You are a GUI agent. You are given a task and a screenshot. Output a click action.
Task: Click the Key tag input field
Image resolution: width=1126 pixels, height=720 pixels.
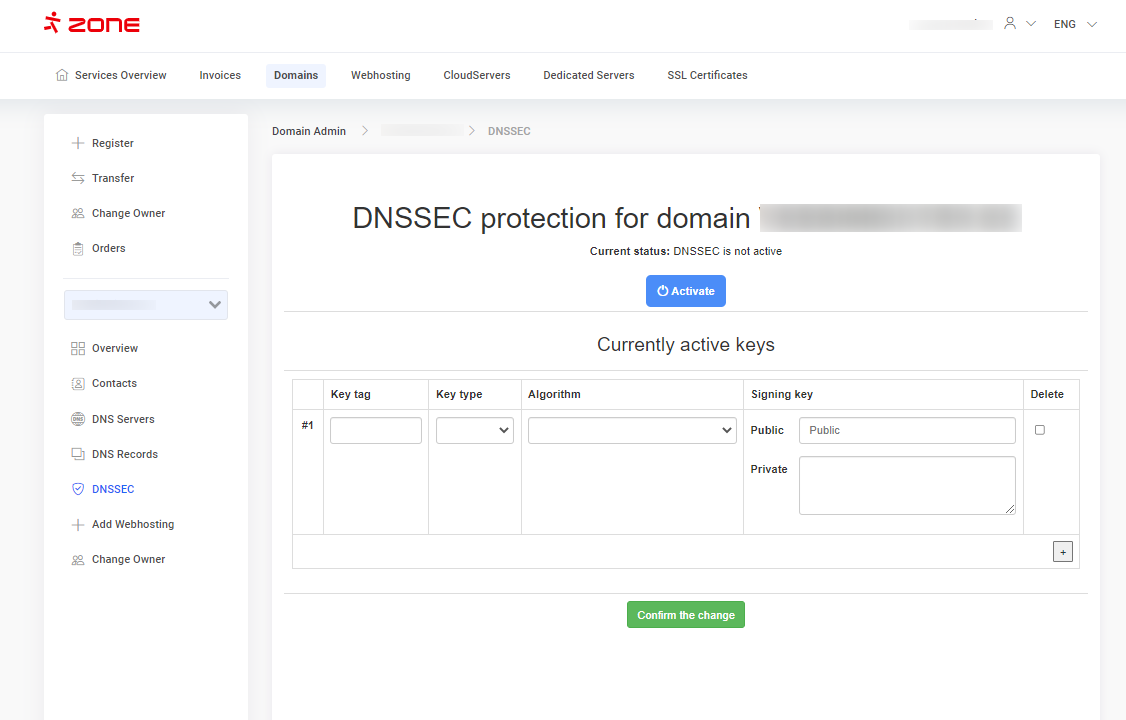click(376, 430)
